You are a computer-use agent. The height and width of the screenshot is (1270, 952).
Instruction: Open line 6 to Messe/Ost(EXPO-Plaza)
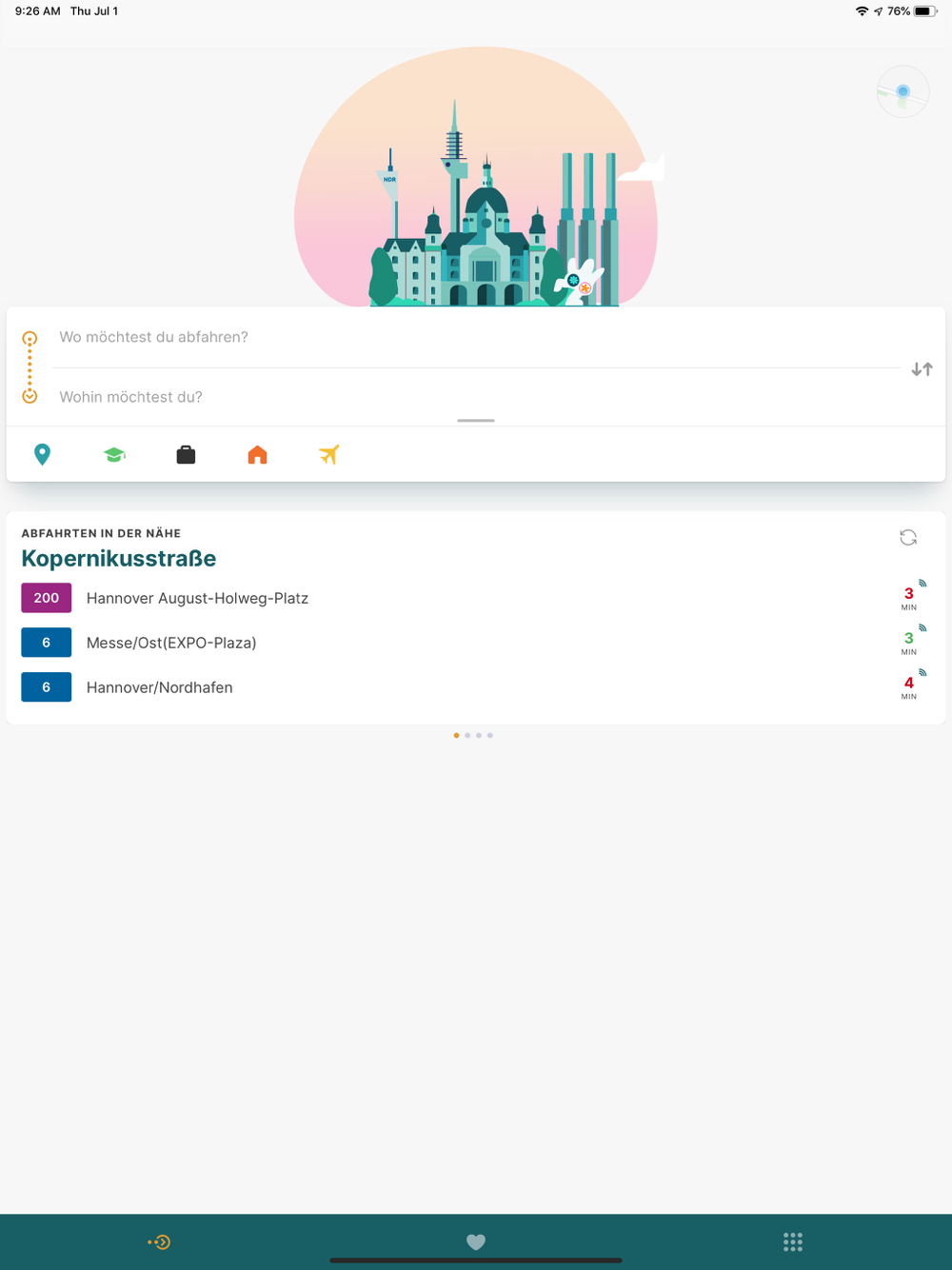tap(476, 643)
